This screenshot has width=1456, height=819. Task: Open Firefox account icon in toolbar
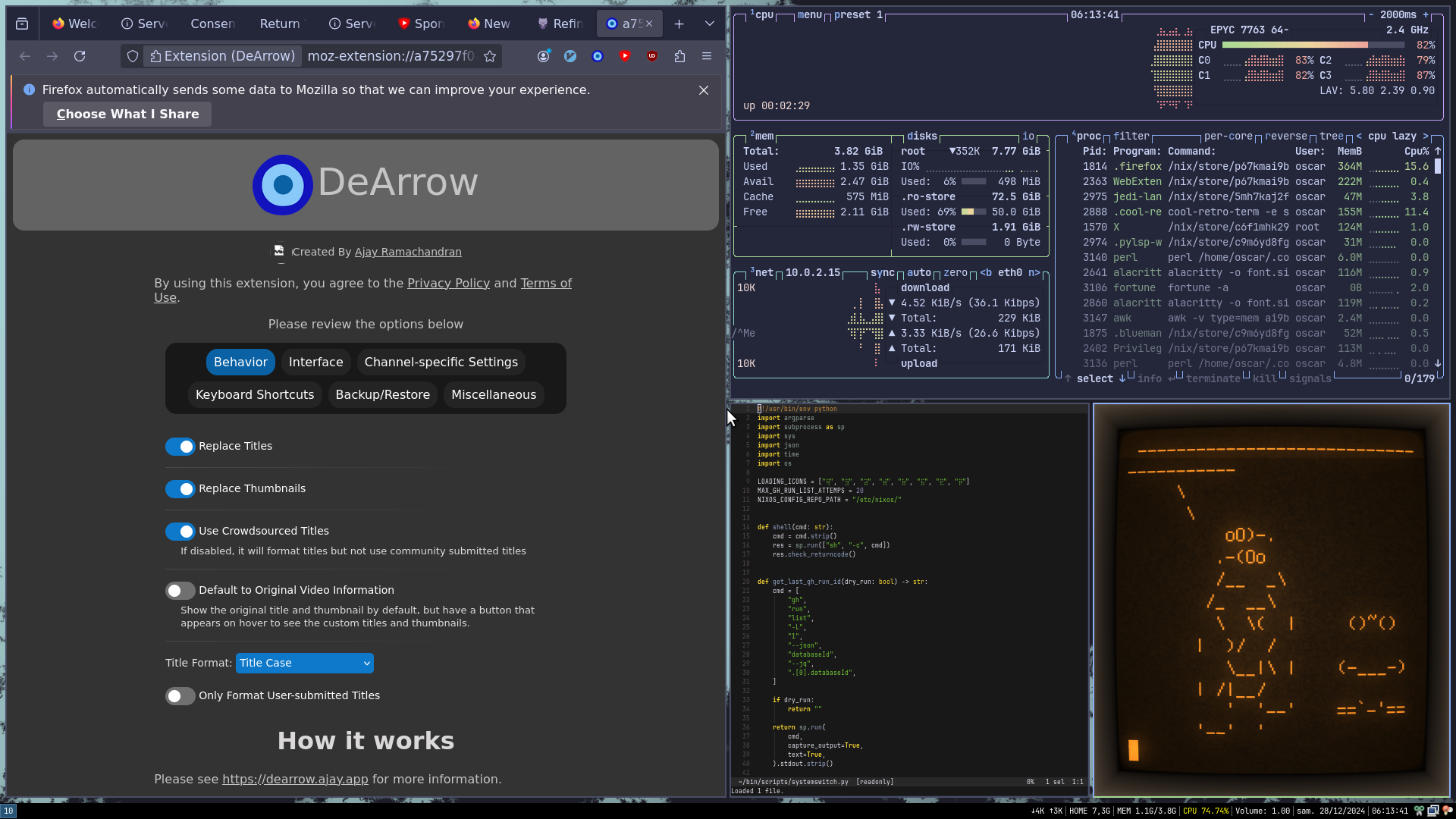tap(543, 56)
